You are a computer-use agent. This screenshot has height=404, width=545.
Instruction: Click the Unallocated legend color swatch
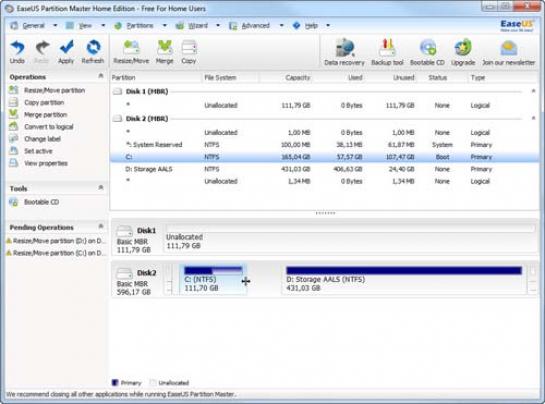tap(153, 382)
